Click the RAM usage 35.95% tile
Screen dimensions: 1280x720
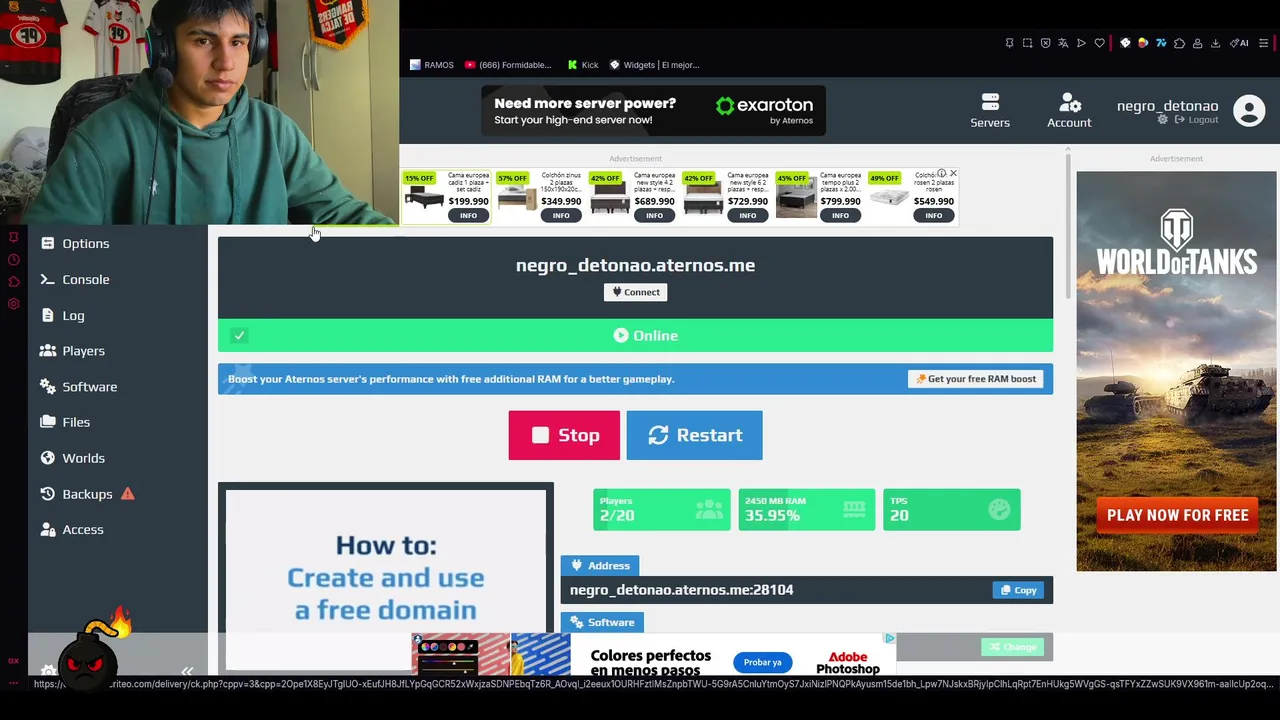(x=806, y=509)
